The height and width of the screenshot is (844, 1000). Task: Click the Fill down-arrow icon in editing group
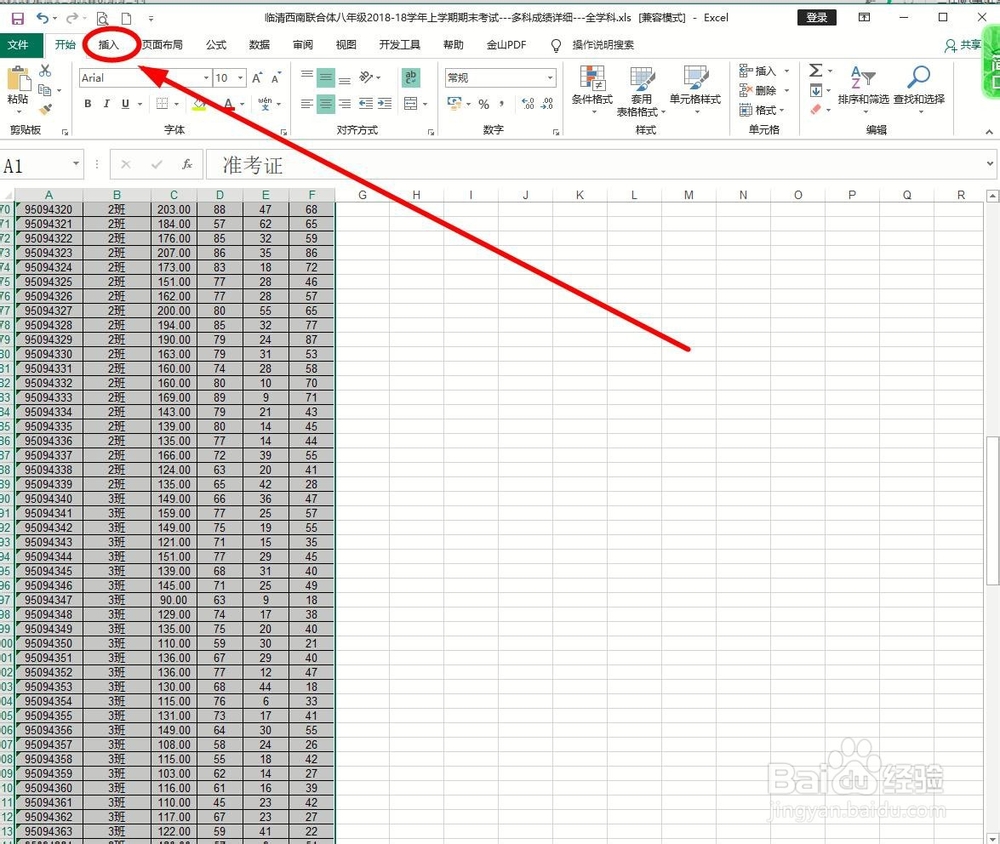pos(816,91)
